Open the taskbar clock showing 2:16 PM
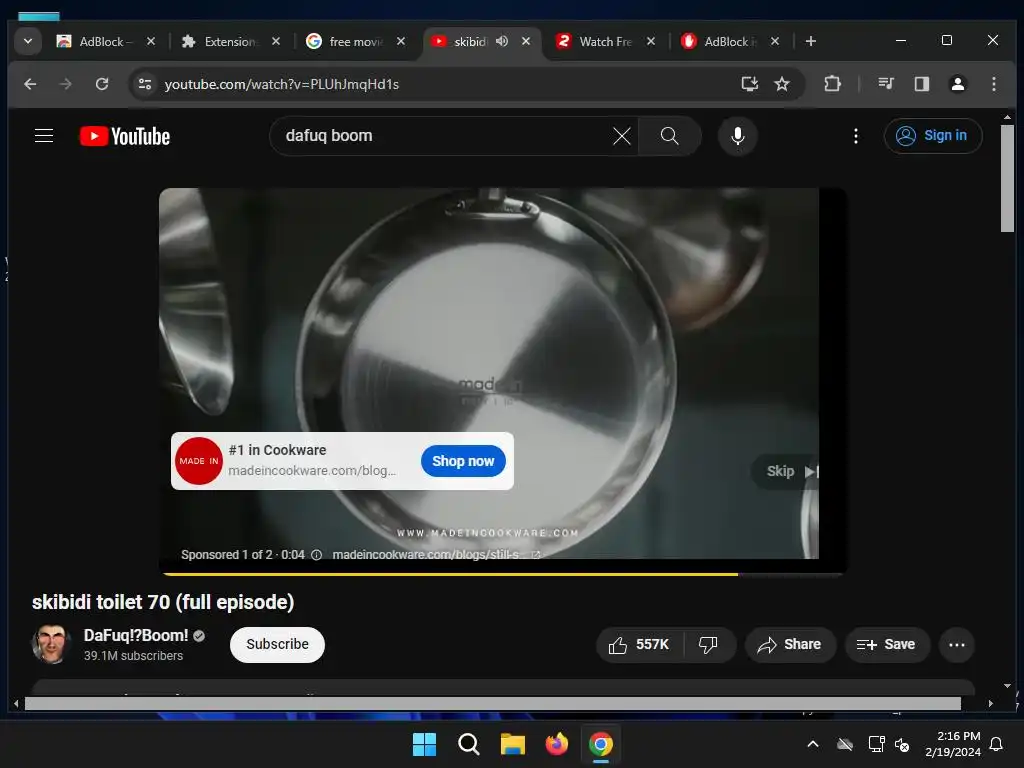This screenshot has width=1024, height=768. tap(953, 744)
